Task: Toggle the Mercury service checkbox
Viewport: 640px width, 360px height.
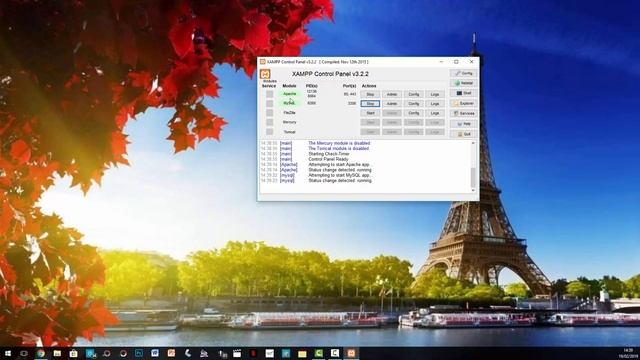Action: click(x=269, y=122)
